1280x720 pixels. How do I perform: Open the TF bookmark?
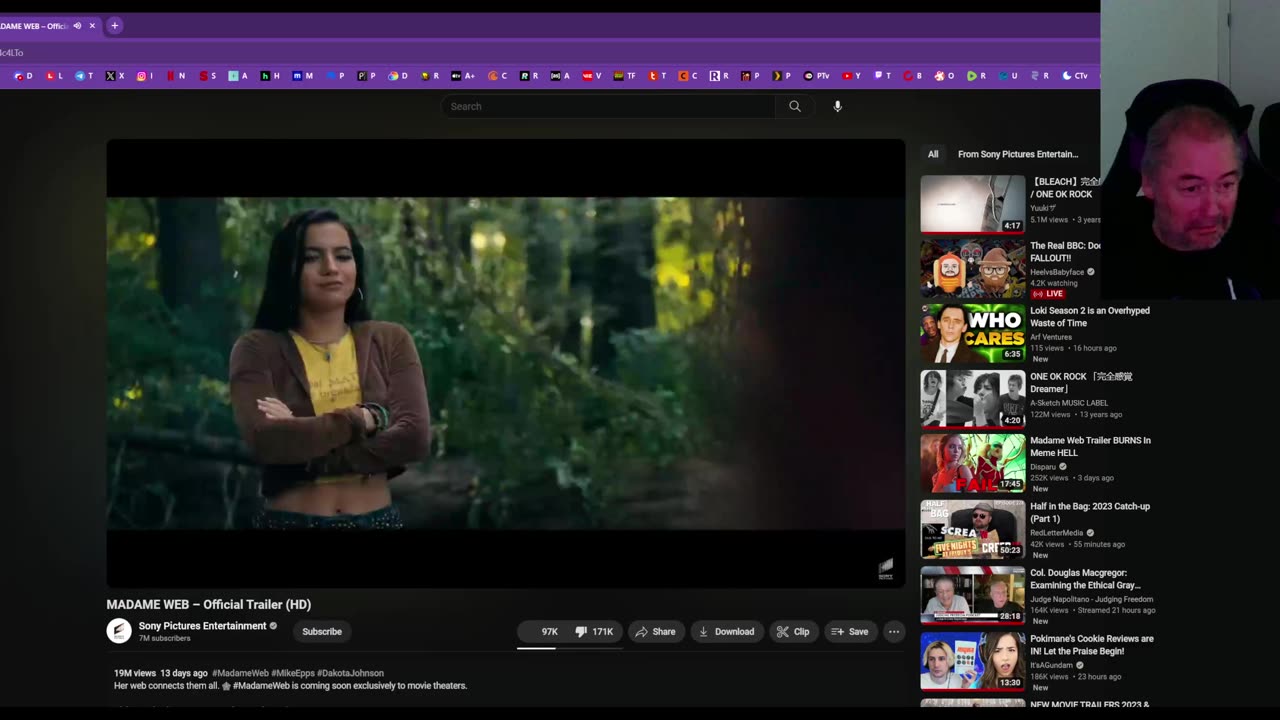[x=624, y=76]
